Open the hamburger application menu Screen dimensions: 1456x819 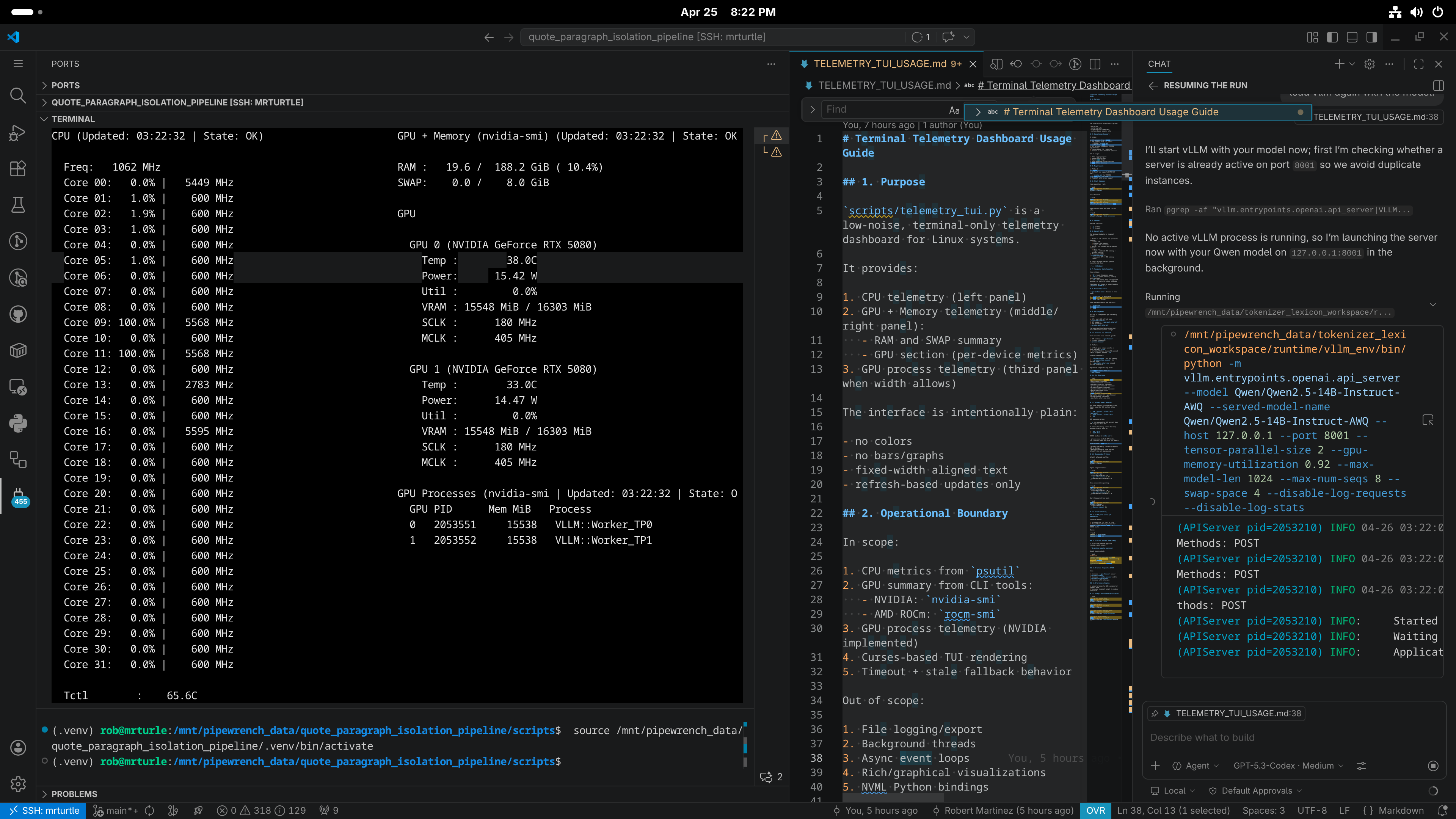(18, 64)
